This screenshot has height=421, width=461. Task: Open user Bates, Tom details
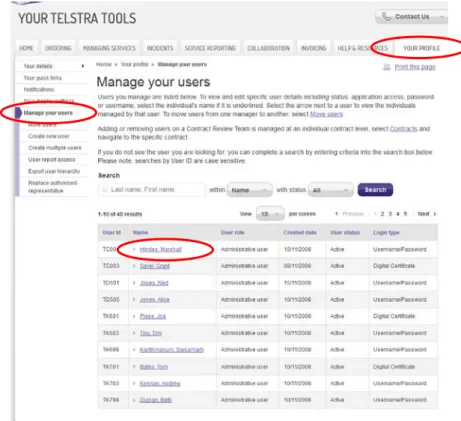(x=154, y=367)
